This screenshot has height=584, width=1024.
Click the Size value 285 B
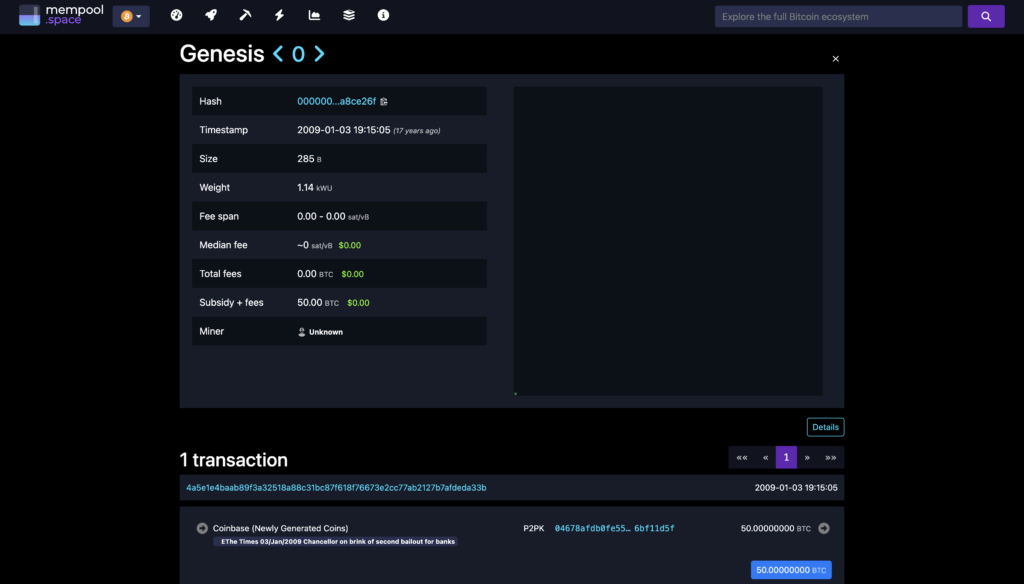point(309,159)
